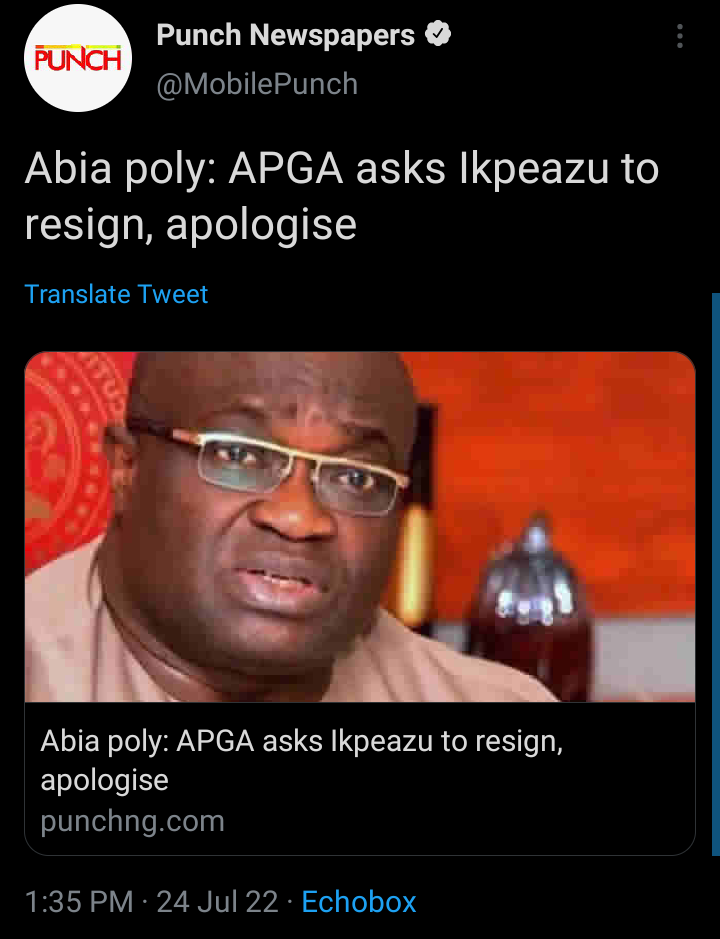Tap "apologise" in the link card title

104,780
